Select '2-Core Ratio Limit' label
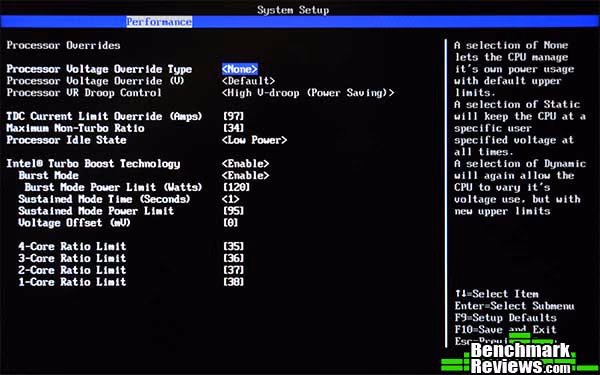 72,270
